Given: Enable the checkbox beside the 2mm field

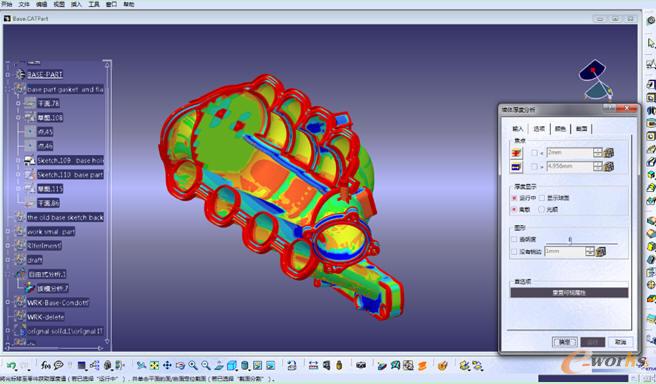Looking at the screenshot, I should [534, 153].
